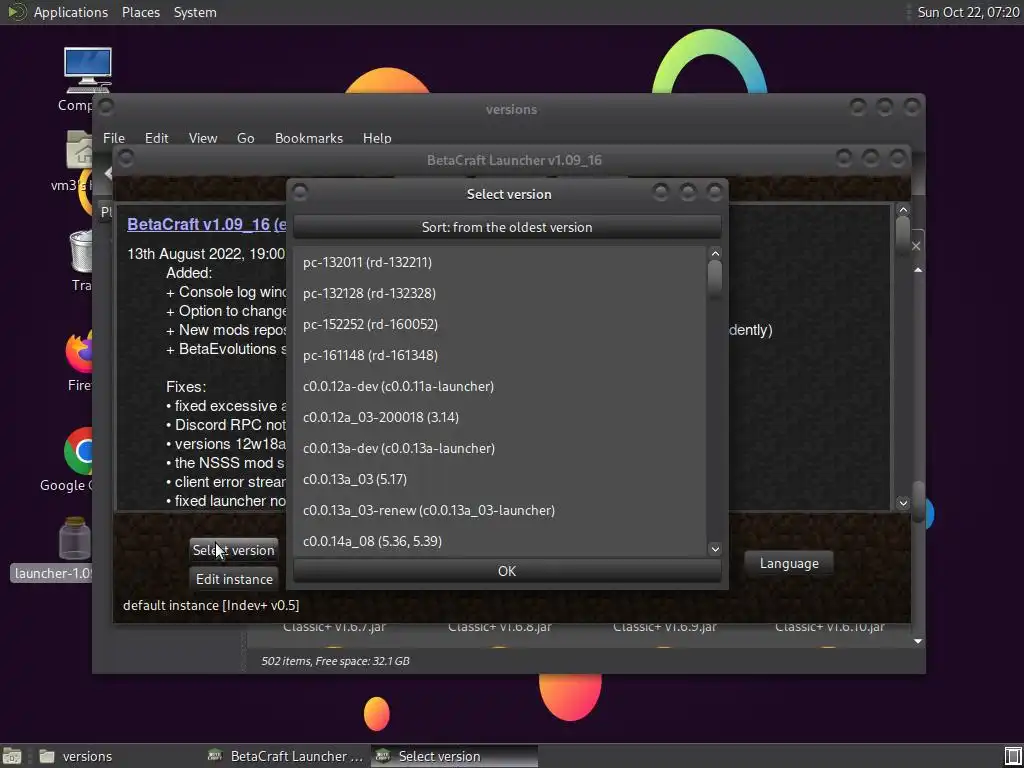Click the default instance [Indev+ v0.5] label
The image size is (1024, 768).
[211, 605]
